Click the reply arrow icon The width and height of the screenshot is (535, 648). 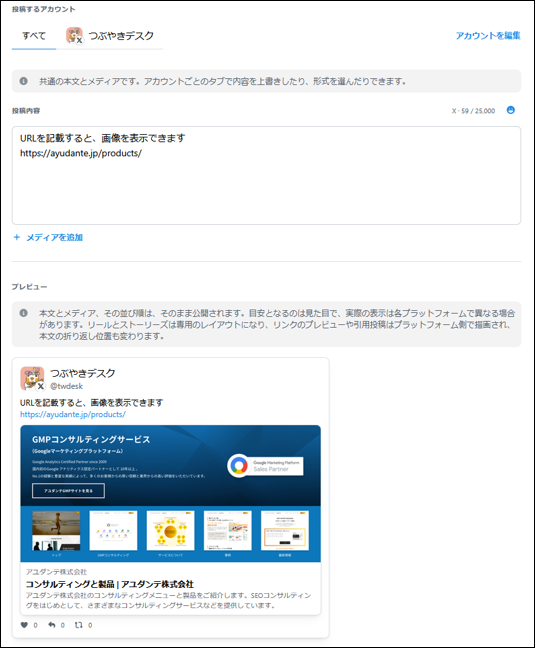coord(52,625)
